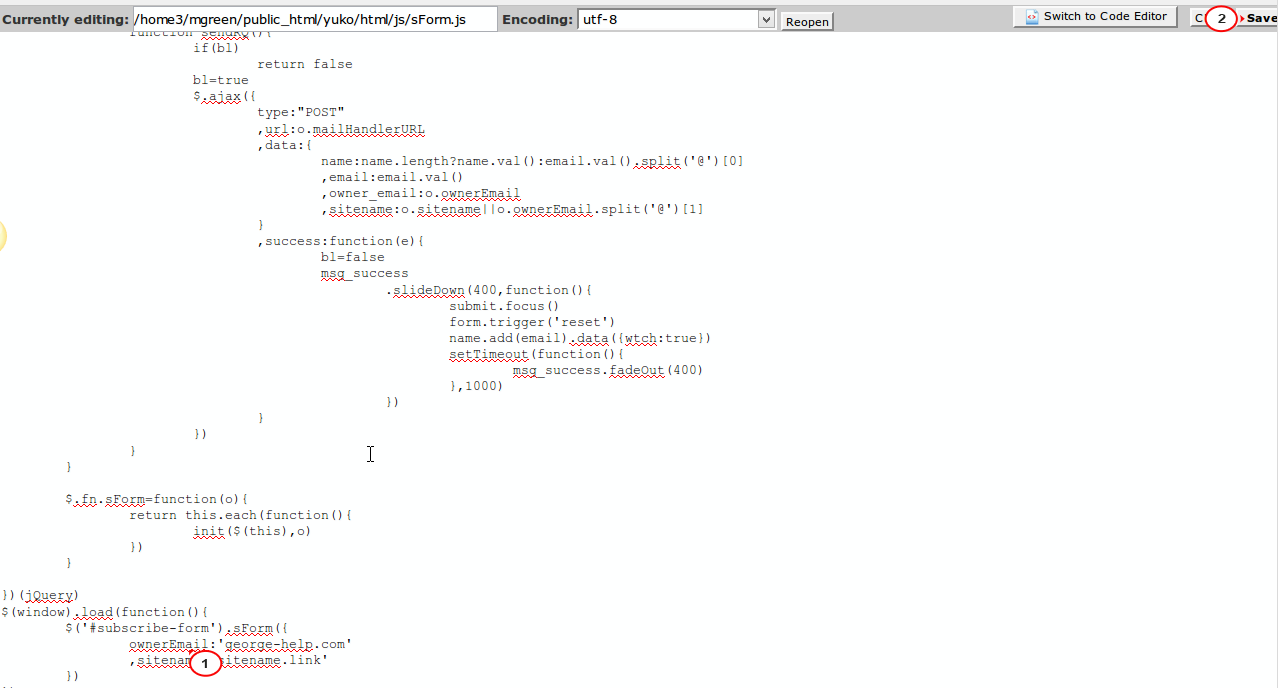Place cursor on the msg_success.fadeOut(400) line
This screenshot has width=1278, height=688.
pyautogui.click(x=608, y=370)
